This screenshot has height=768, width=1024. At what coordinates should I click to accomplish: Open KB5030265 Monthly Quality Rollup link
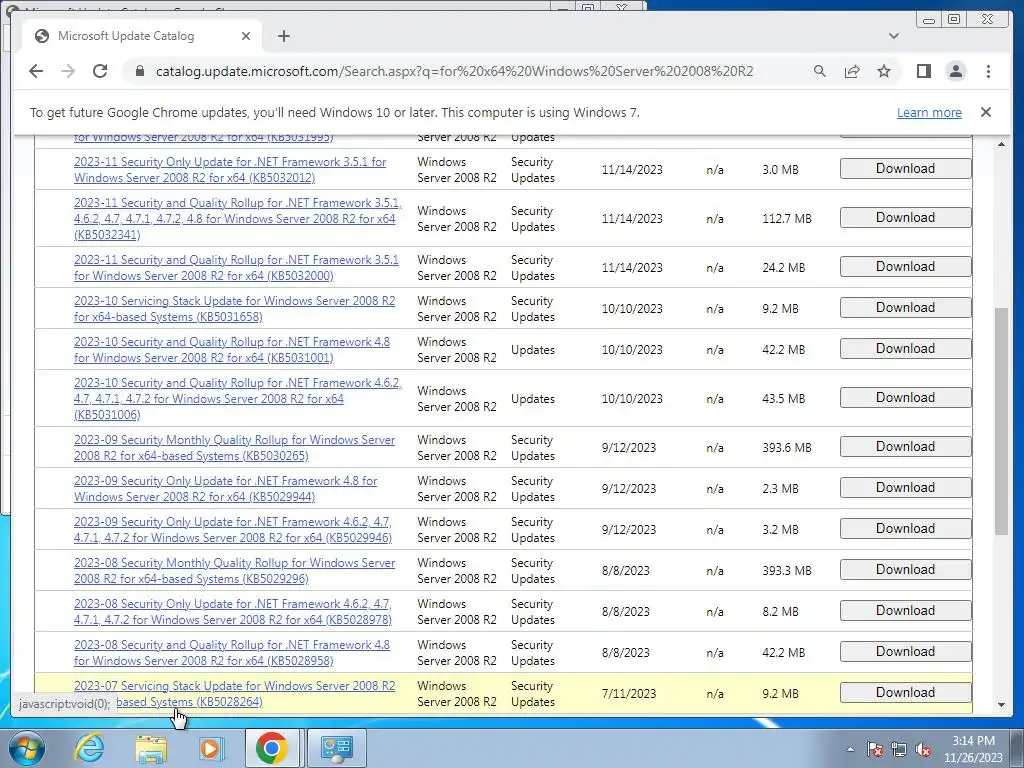tap(234, 448)
